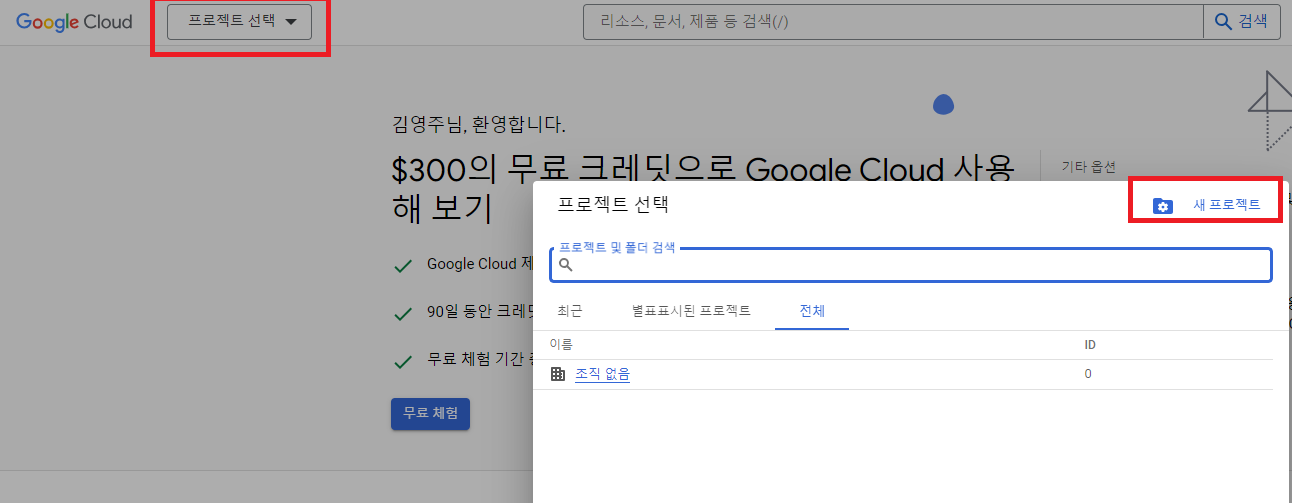Screen dimensions: 1293x503
Task: Click the magnifier icon in project search
Action: click(566, 265)
